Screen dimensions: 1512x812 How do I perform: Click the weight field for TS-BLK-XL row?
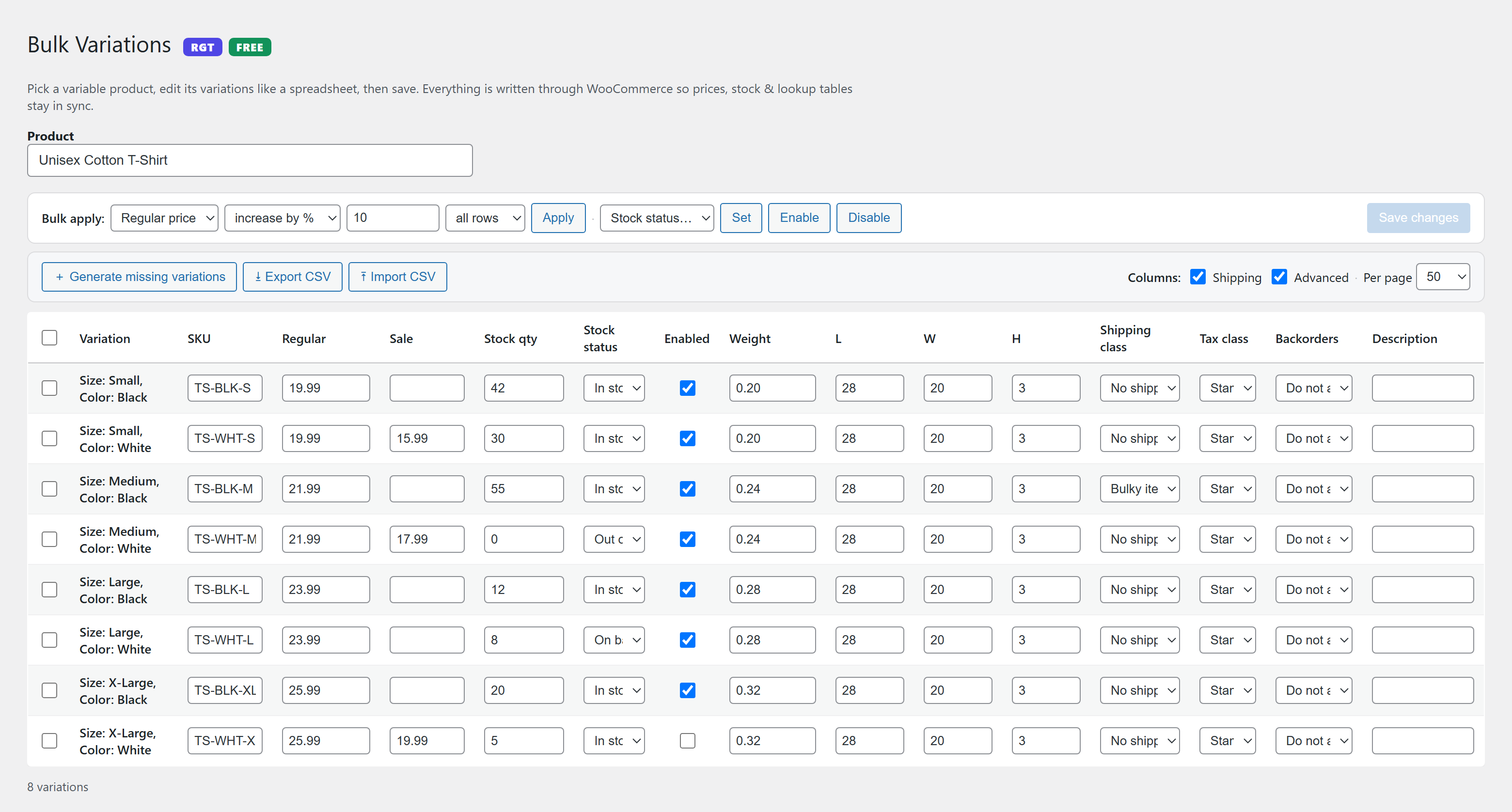pyautogui.click(x=772, y=690)
